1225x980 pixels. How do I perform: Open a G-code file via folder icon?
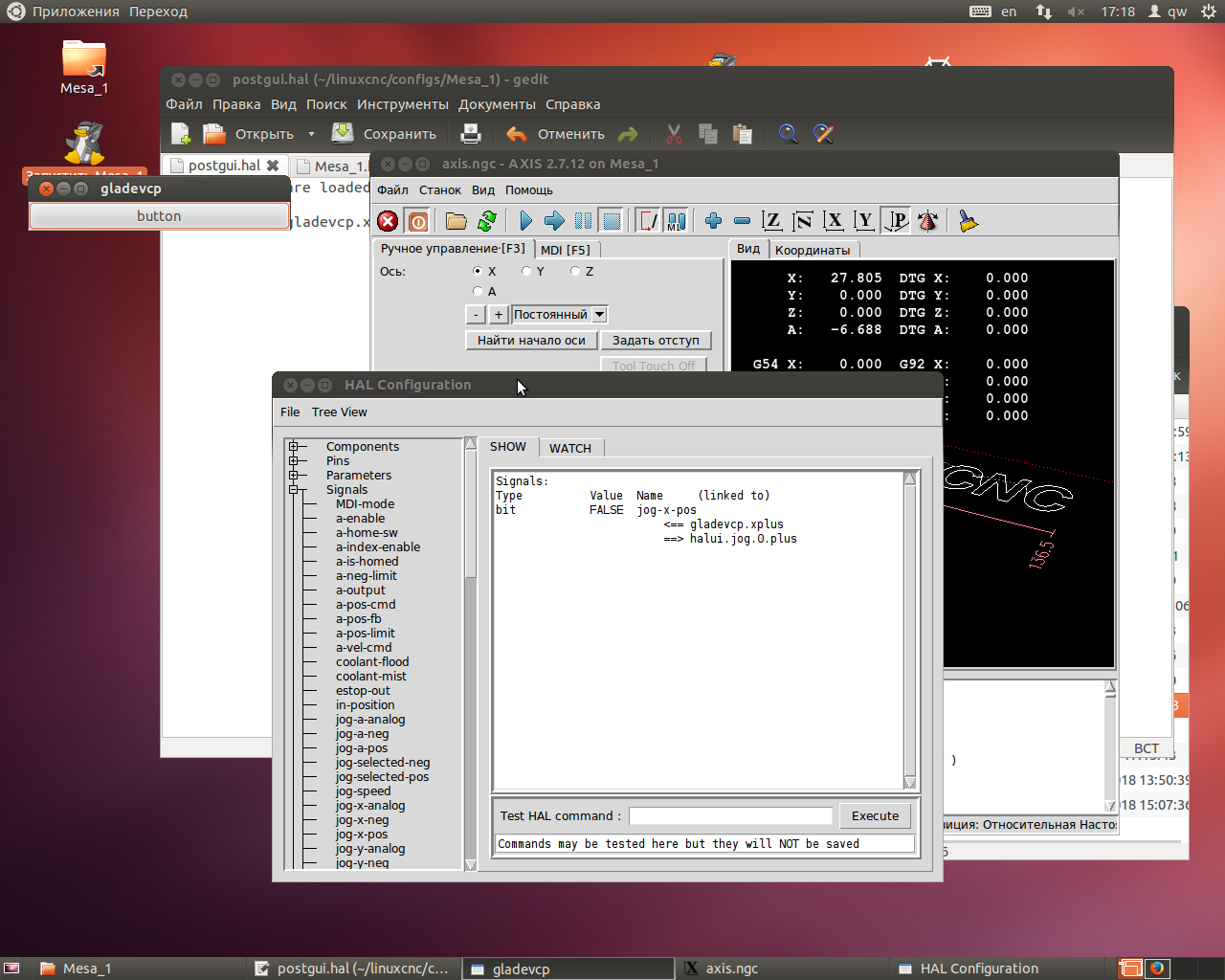457,222
